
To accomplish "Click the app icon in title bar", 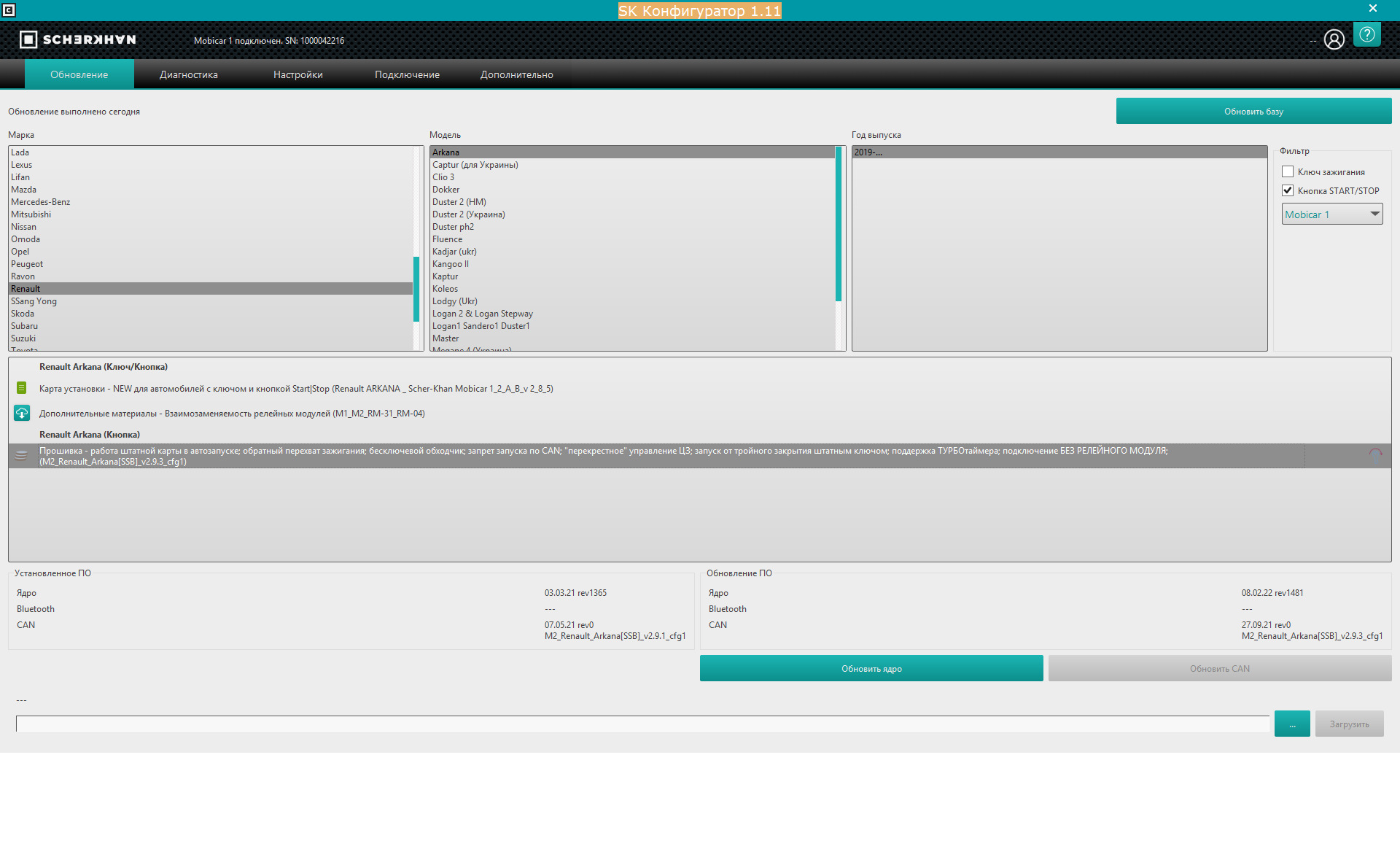I will 9,10.
